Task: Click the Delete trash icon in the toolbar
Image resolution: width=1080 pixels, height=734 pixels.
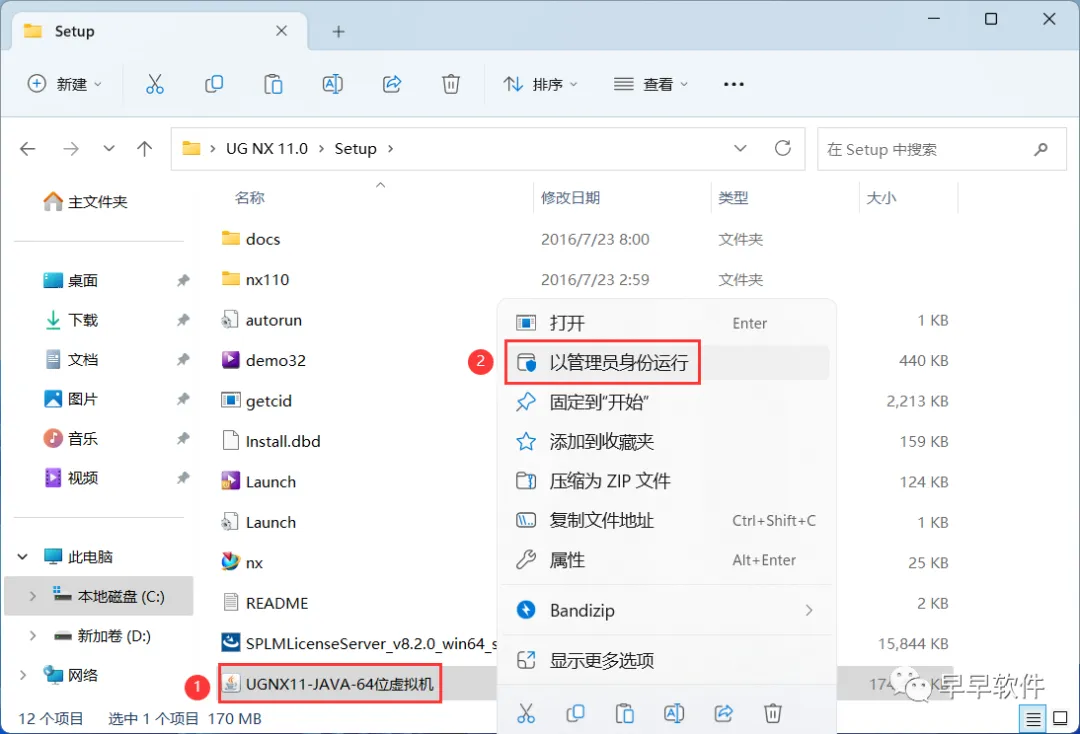Action: click(x=450, y=84)
